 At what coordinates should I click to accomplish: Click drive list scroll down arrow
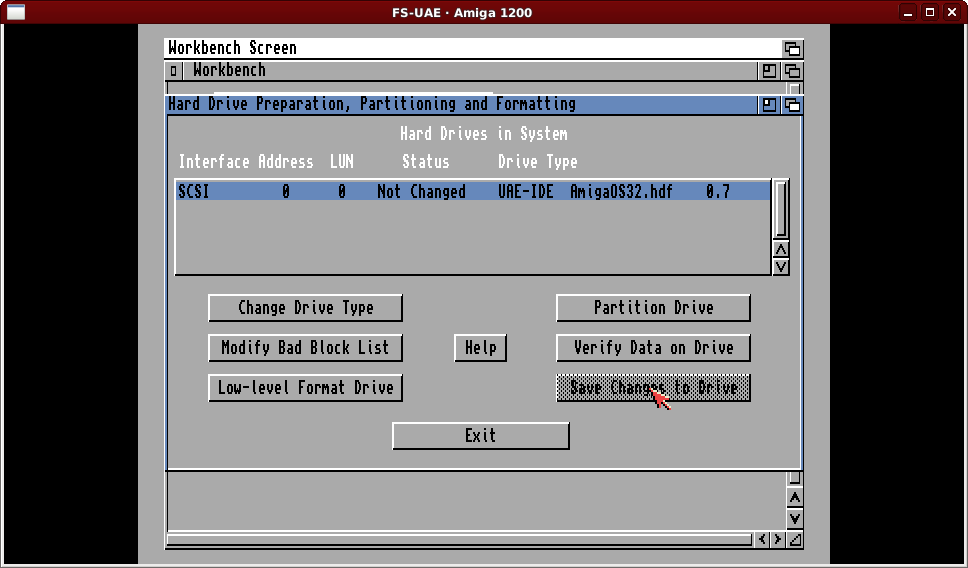coord(781,267)
